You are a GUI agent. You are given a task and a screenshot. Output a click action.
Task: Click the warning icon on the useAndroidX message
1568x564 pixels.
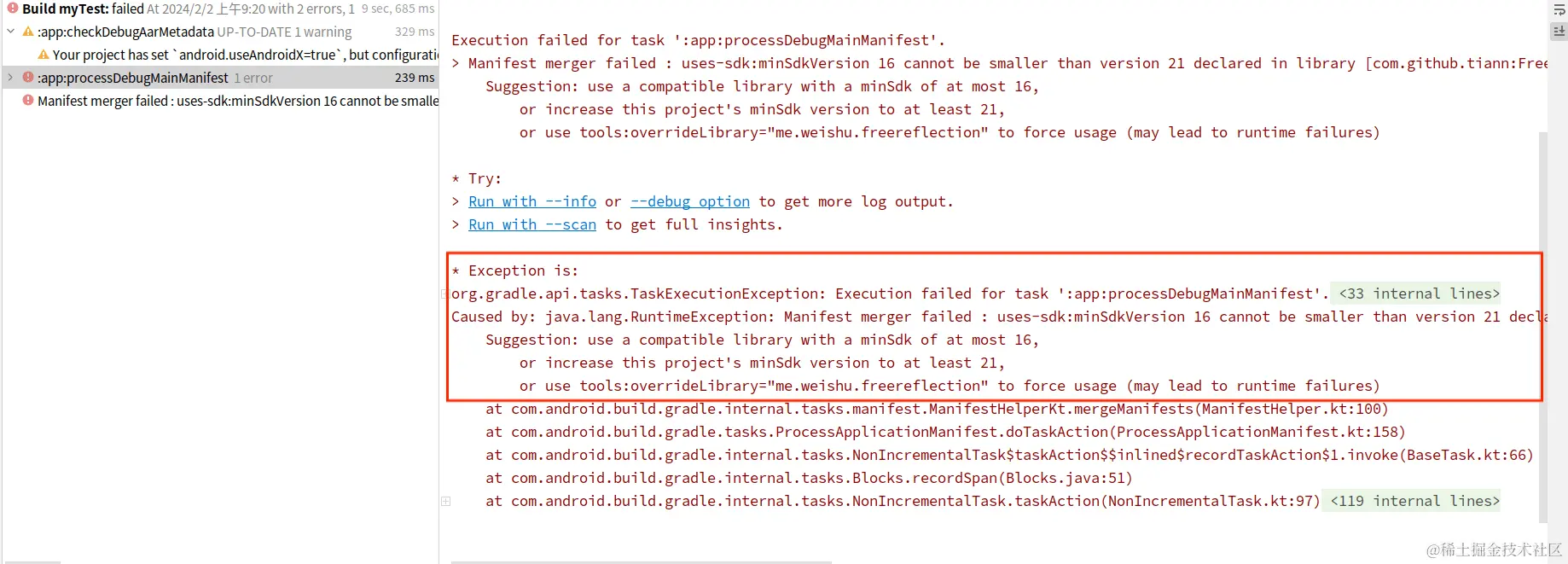pyautogui.click(x=44, y=54)
